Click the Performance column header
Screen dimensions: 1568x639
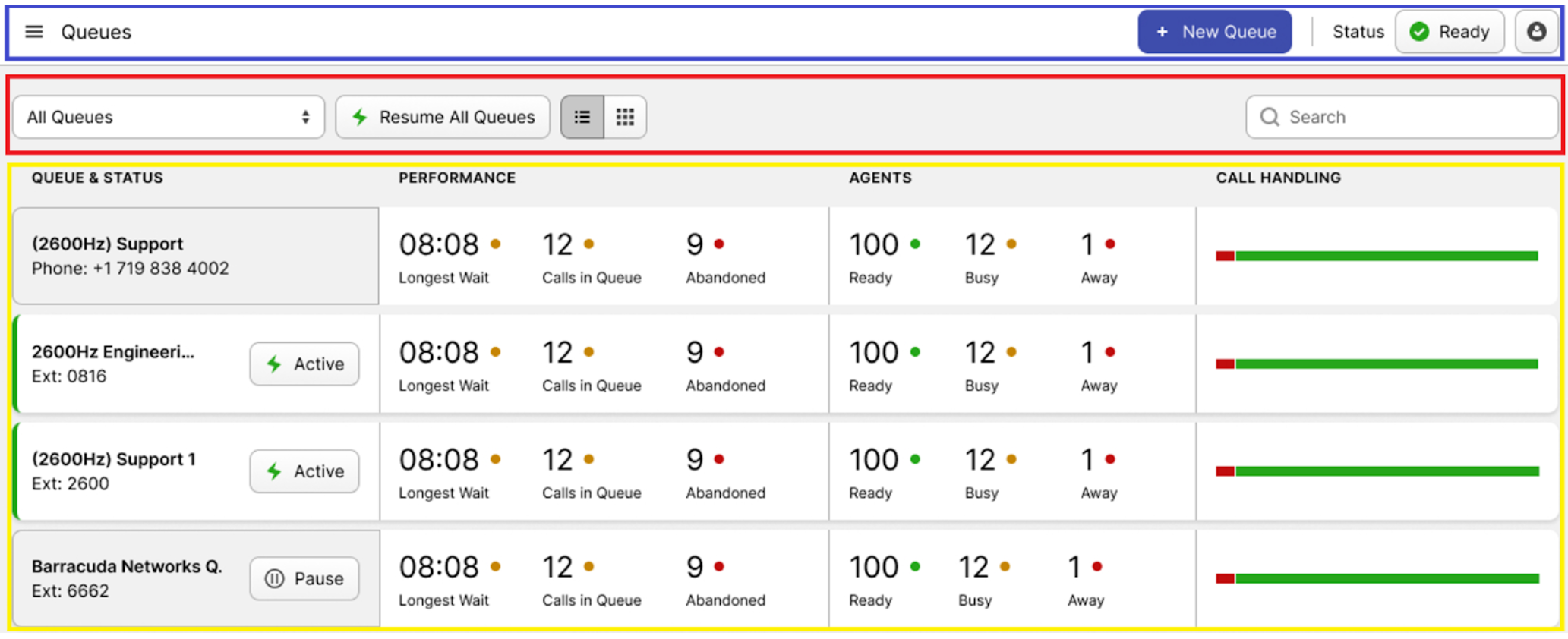[x=456, y=178]
